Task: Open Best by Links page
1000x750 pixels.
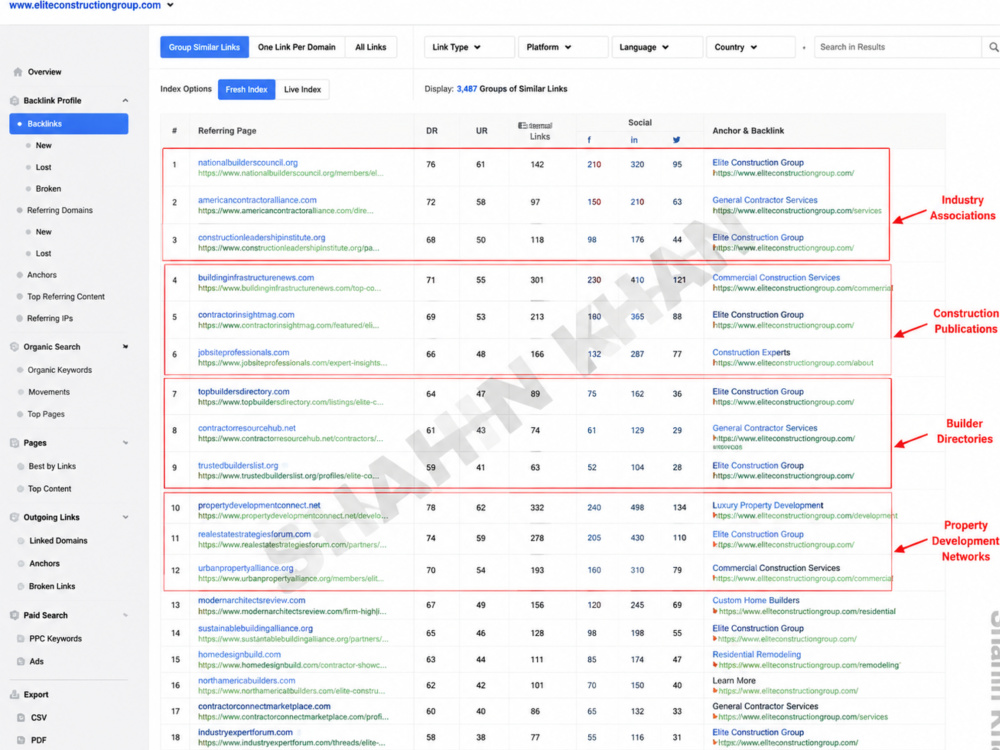Action: point(52,466)
